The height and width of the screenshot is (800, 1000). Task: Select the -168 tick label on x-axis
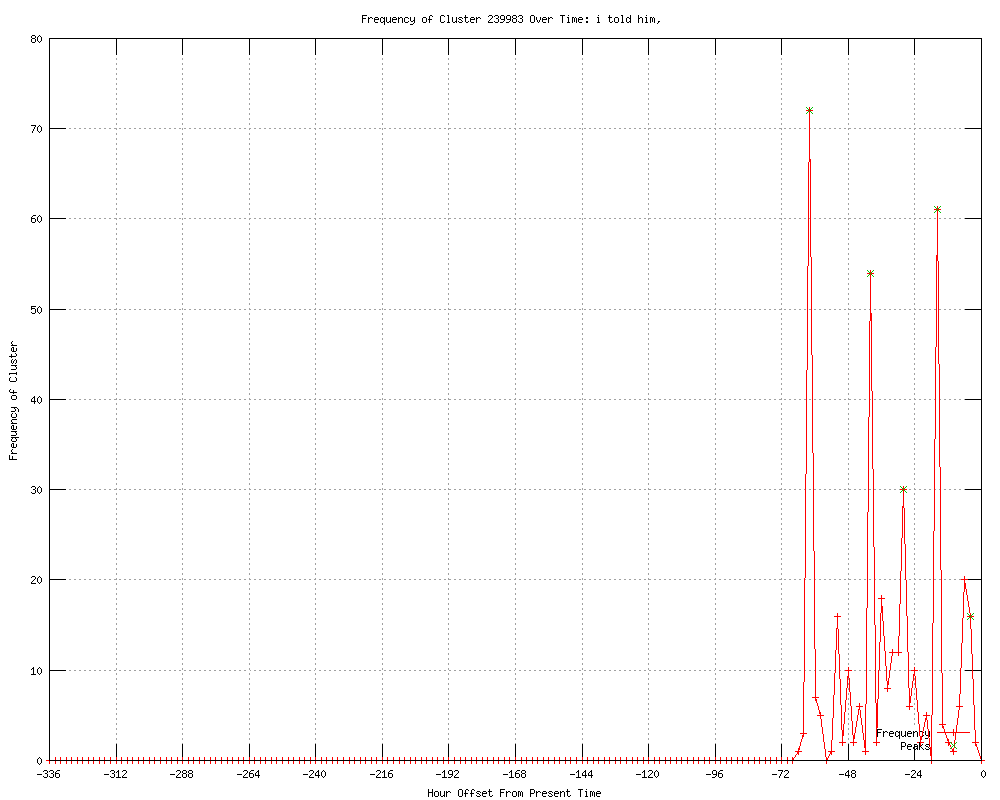[514, 774]
